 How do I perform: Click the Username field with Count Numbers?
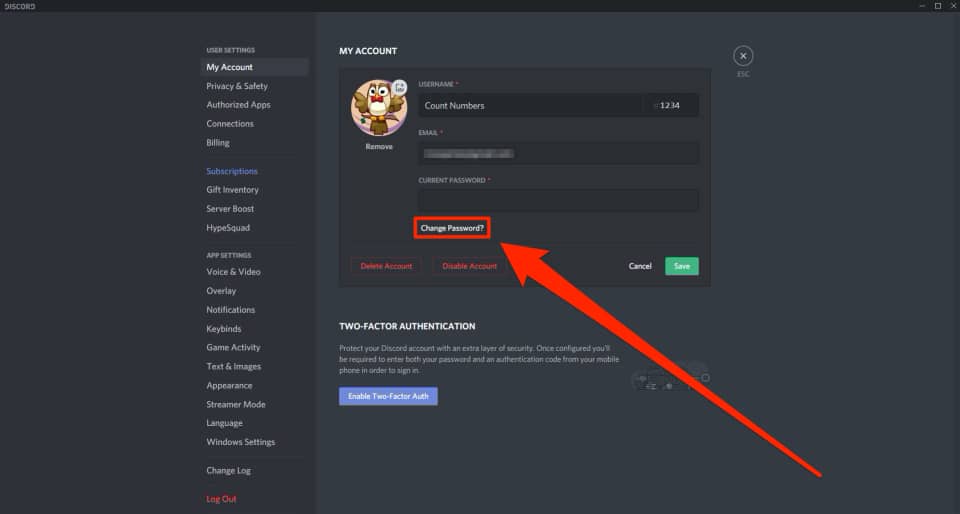tap(530, 105)
